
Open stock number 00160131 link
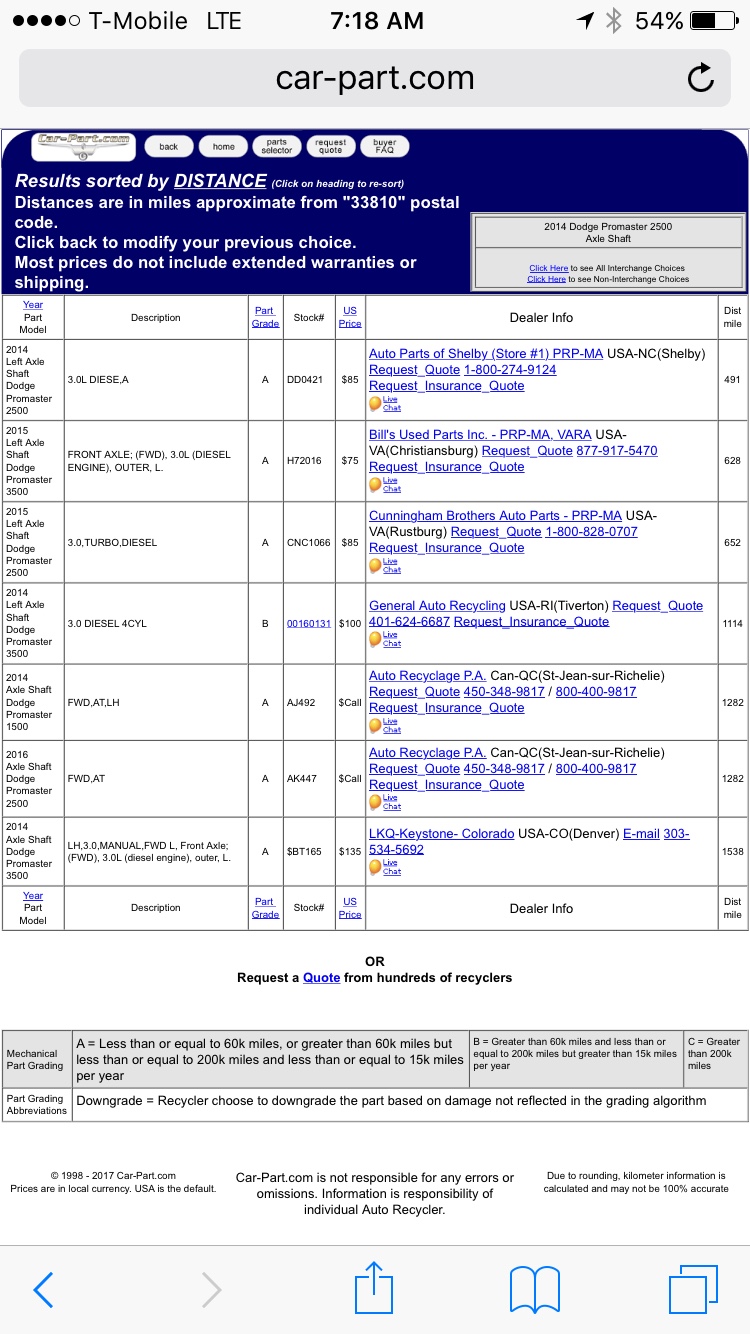(x=308, y=623)
